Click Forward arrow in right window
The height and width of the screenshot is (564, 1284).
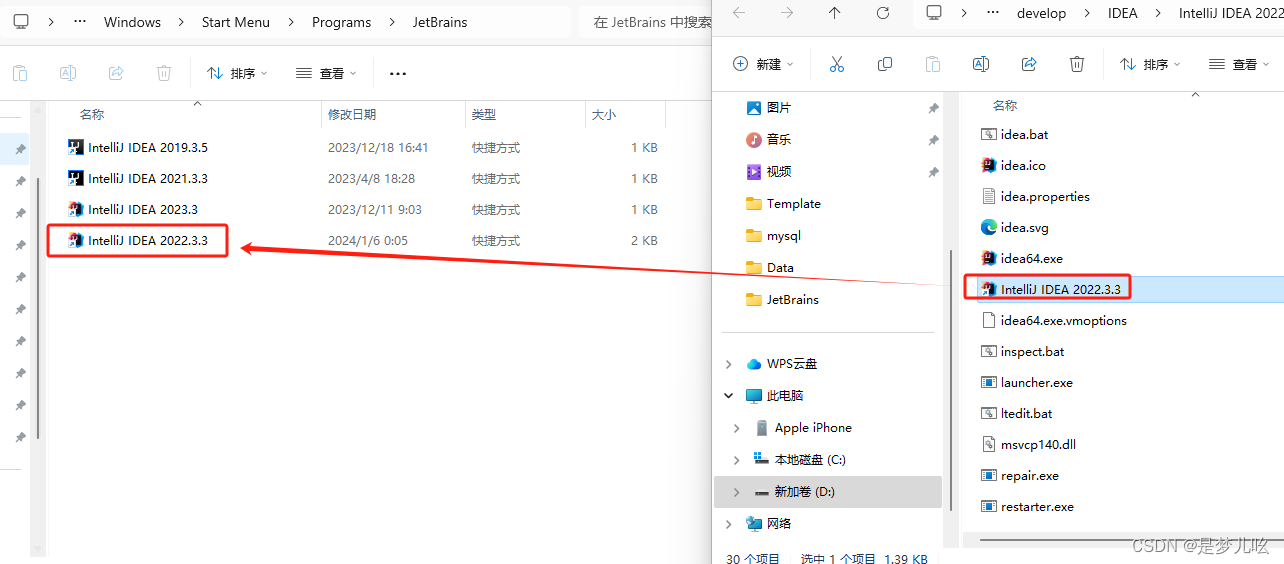tap(787, 13)
